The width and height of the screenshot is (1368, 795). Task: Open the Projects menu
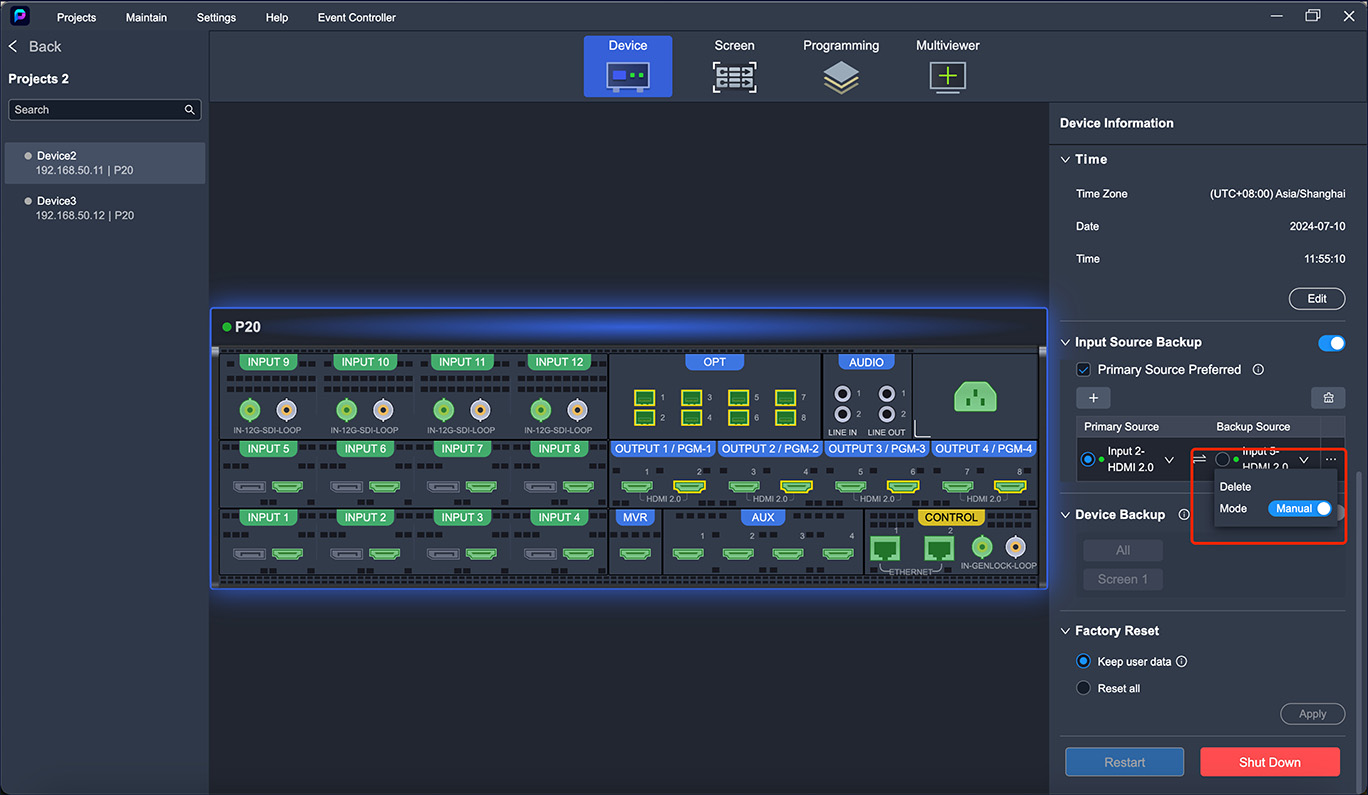click(77, 17)
